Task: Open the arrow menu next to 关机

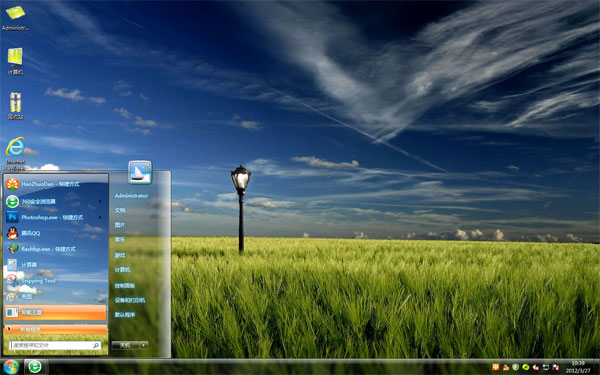Action: point(144,345)
